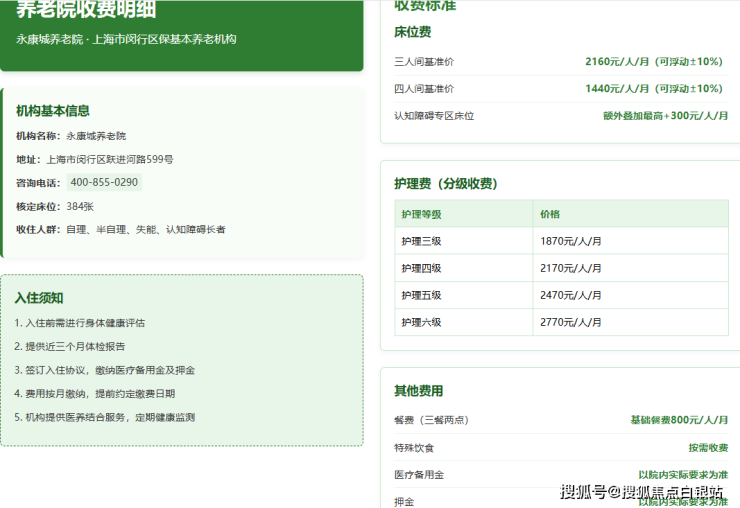Screen dimensions: 740x508
Task: Select the 特殊饮食 label
Action: pos(414,448)
